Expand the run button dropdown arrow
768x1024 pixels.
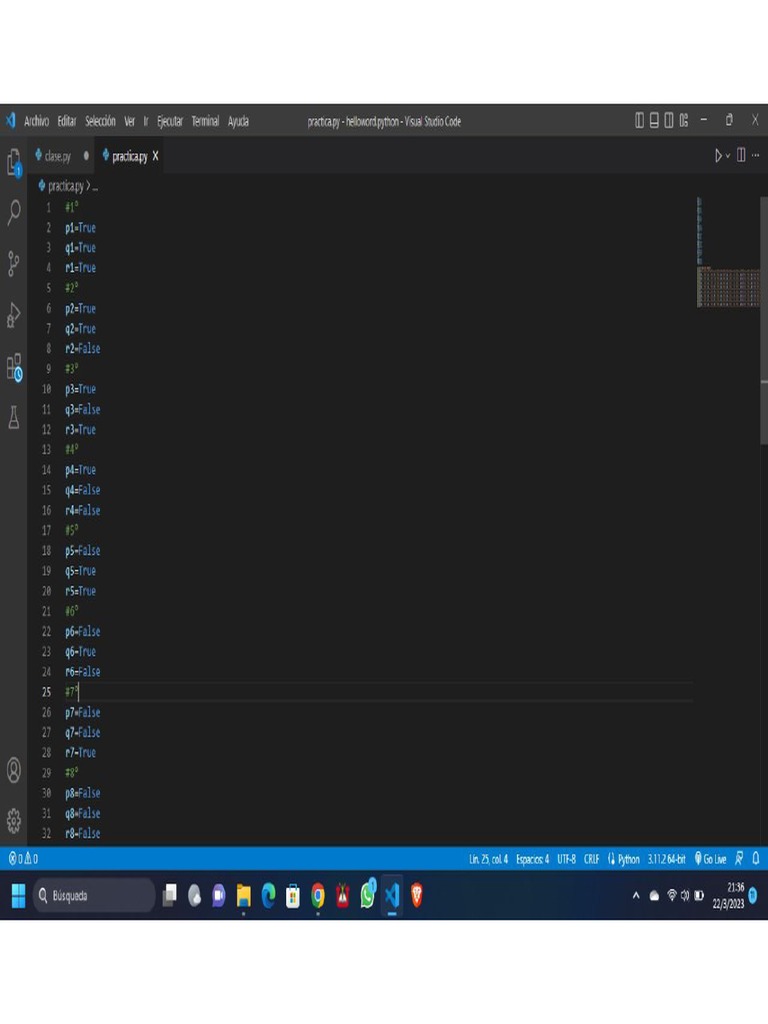click(728, 156)
